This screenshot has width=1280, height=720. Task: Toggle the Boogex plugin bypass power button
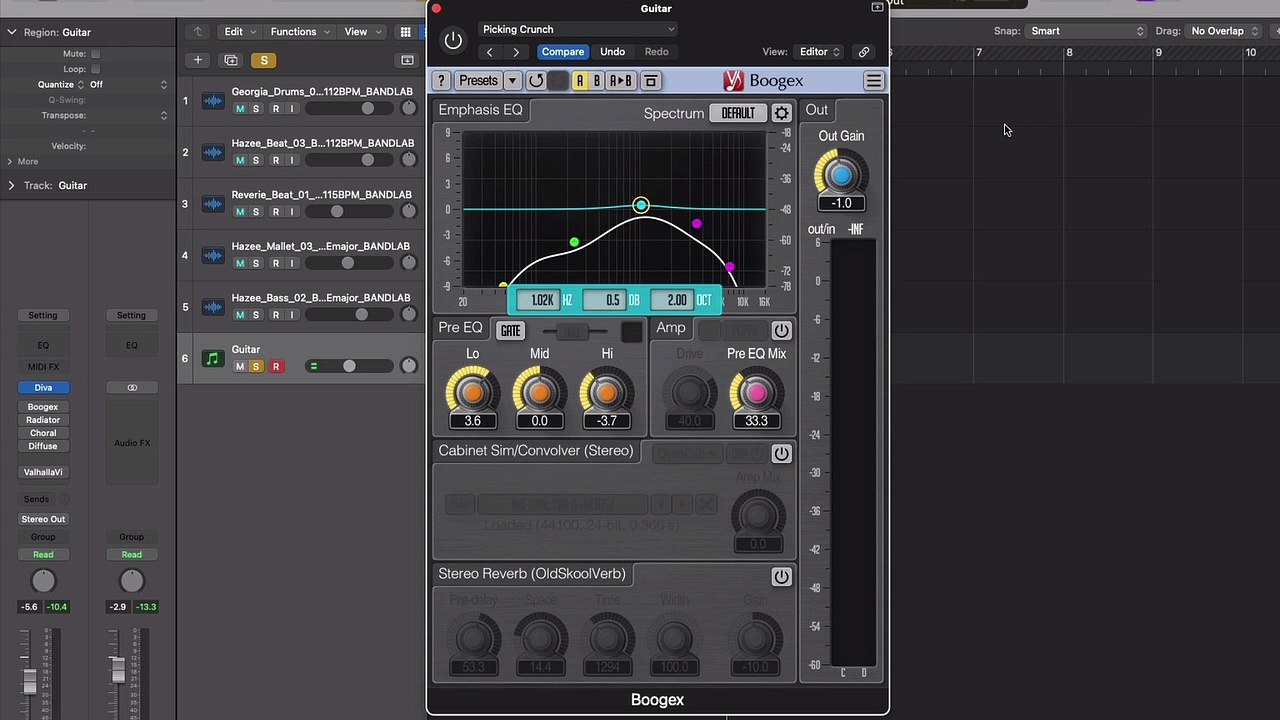point(453,40)
